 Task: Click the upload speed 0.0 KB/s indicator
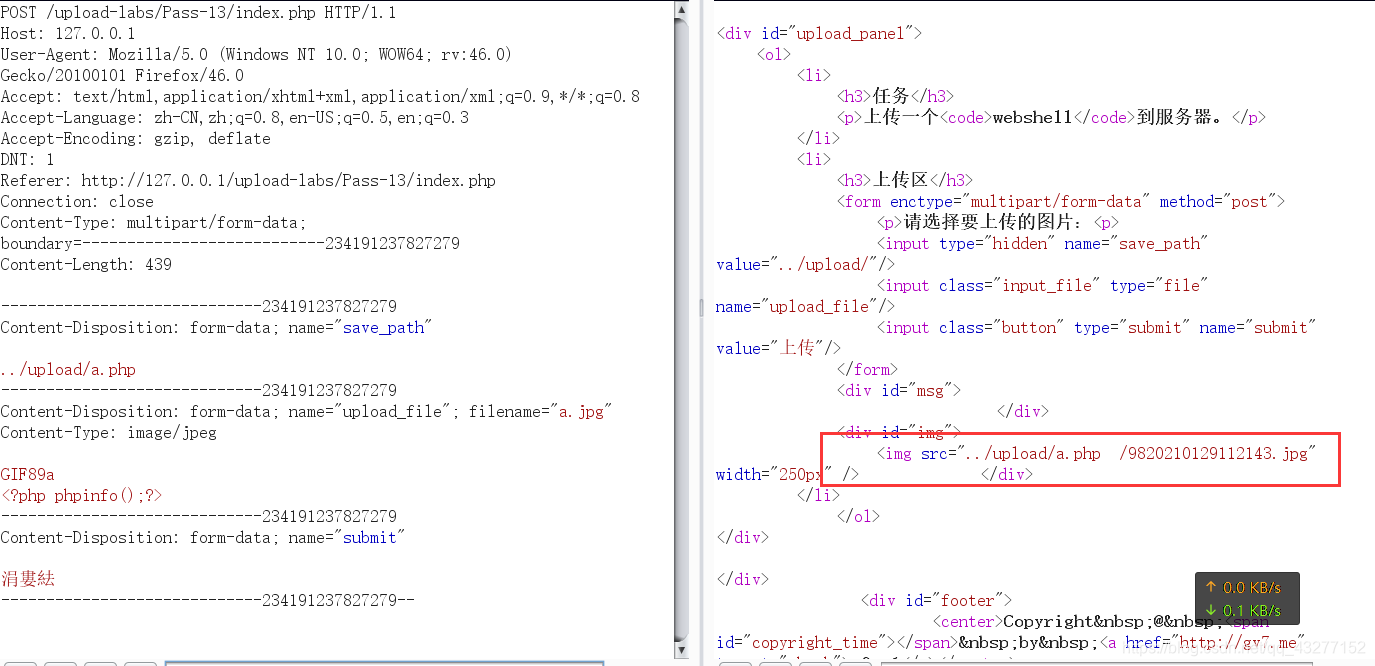(1242, 588)
